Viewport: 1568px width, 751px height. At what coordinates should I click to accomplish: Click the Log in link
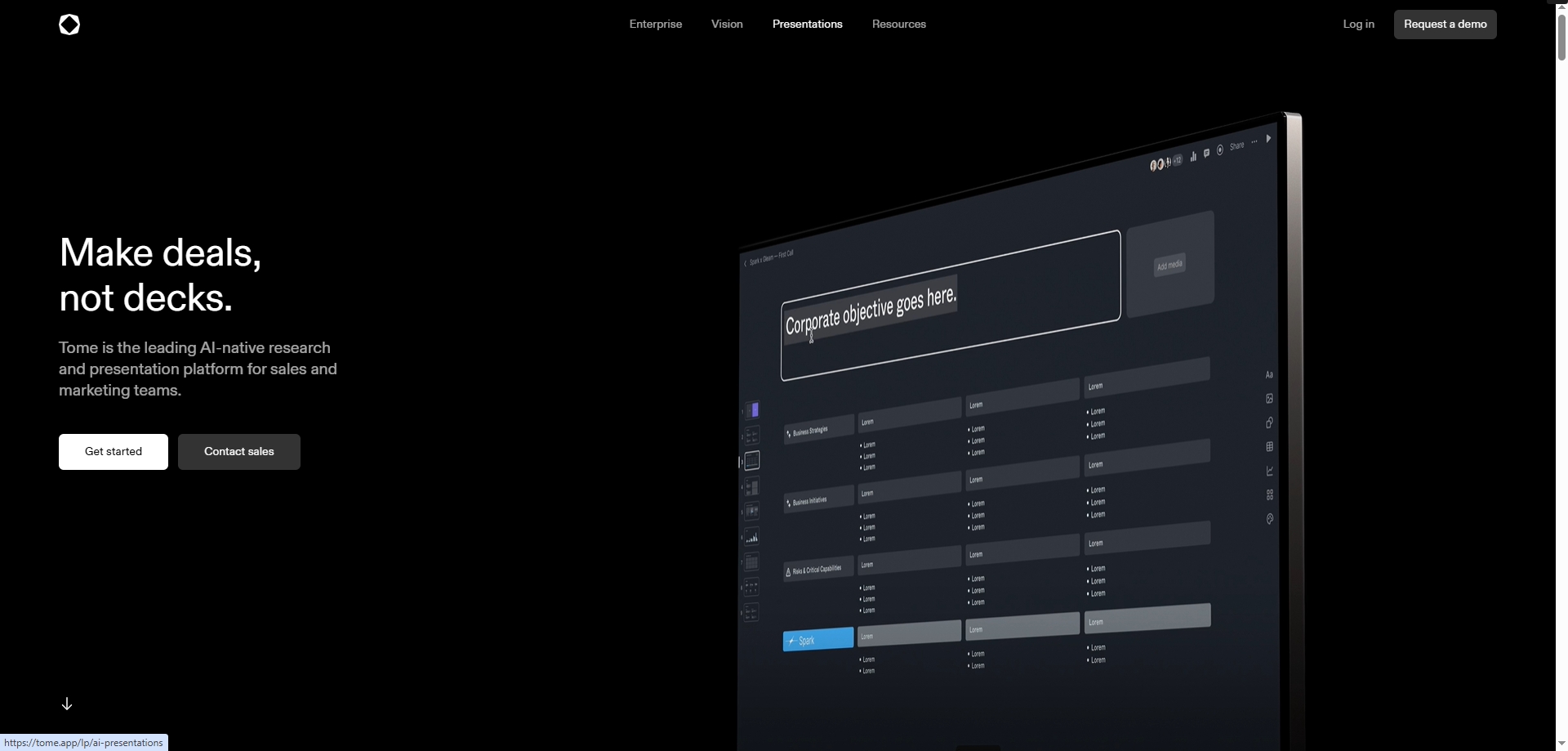1358,25
